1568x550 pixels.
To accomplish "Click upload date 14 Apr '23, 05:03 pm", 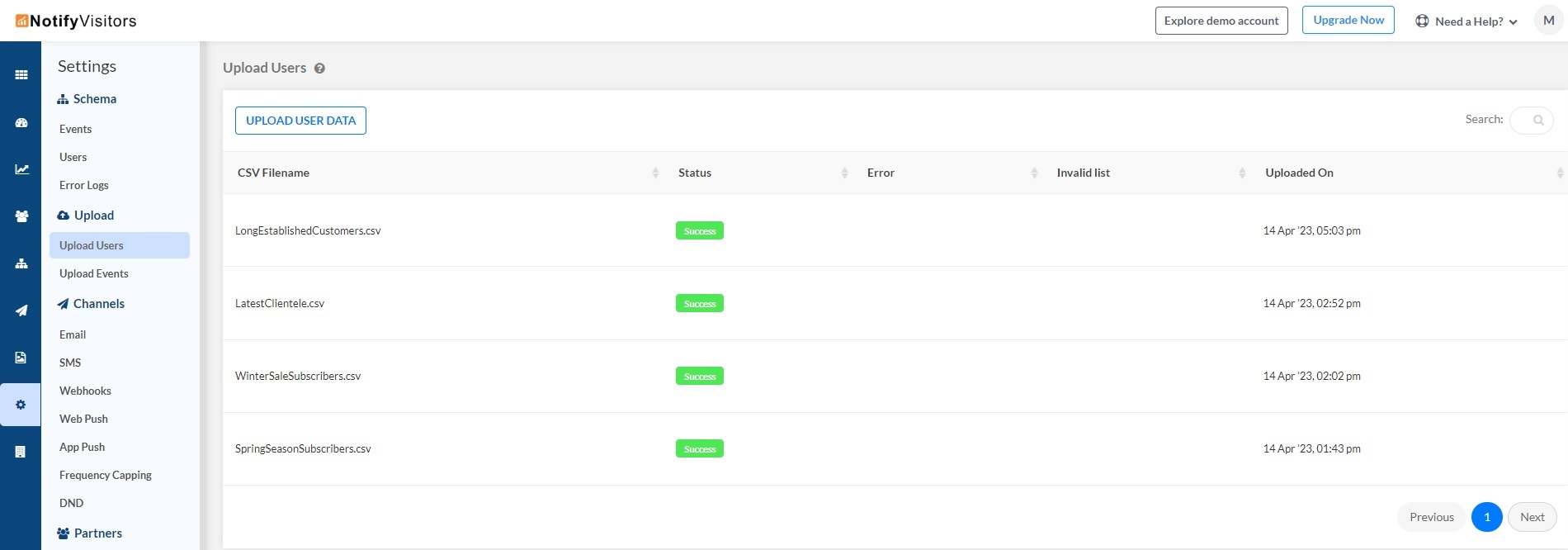I will [1311, 230].
